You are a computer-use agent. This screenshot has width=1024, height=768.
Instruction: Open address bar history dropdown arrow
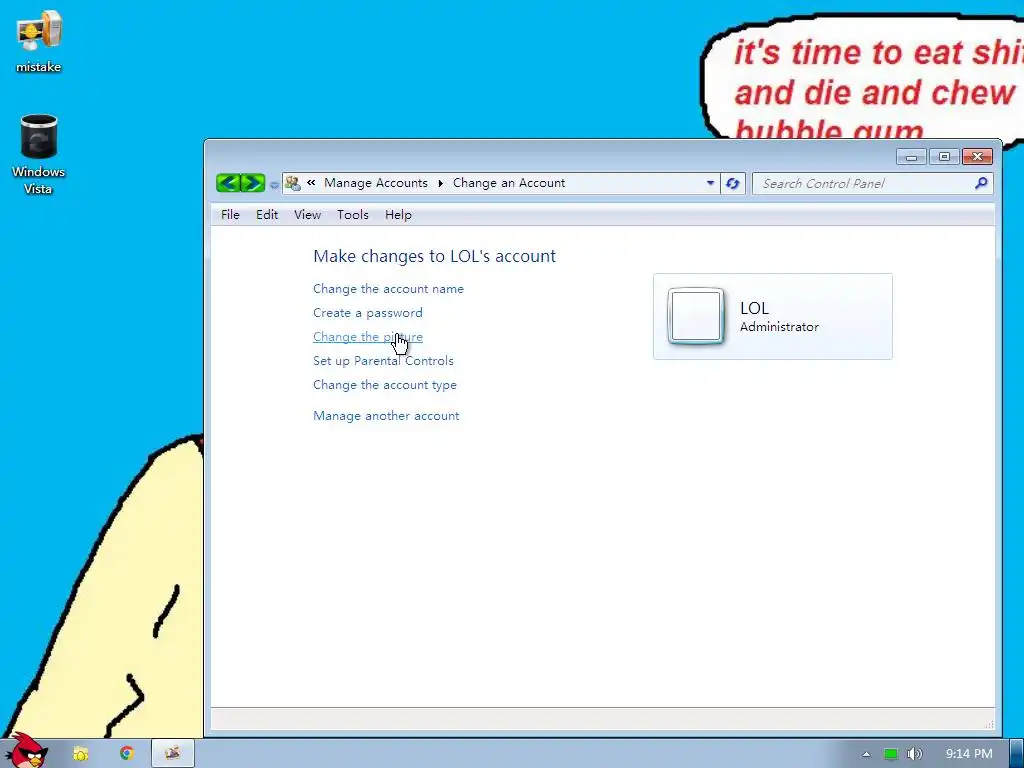pyautogui.click(x=710, y=184)
